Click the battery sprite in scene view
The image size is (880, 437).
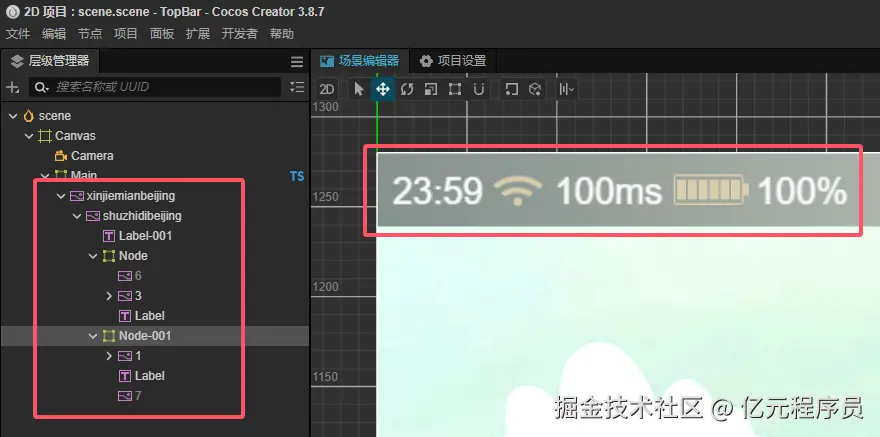tap(711, 190)
